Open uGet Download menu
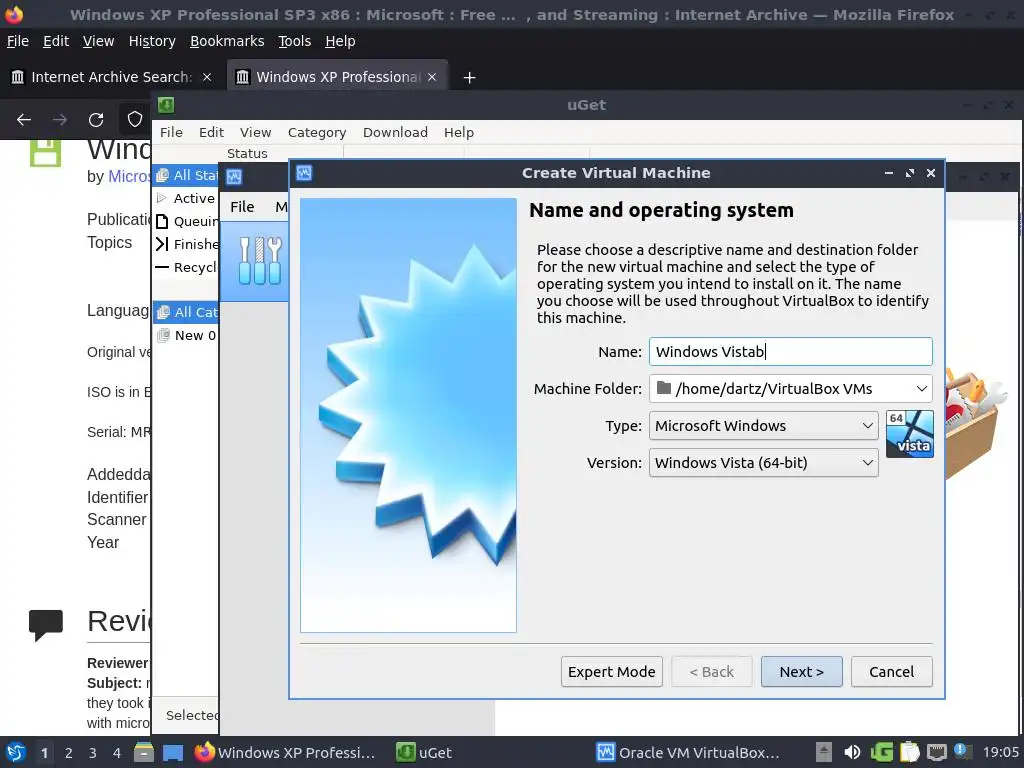Screen dimensions: 1024x768 [x=395, y=133]
